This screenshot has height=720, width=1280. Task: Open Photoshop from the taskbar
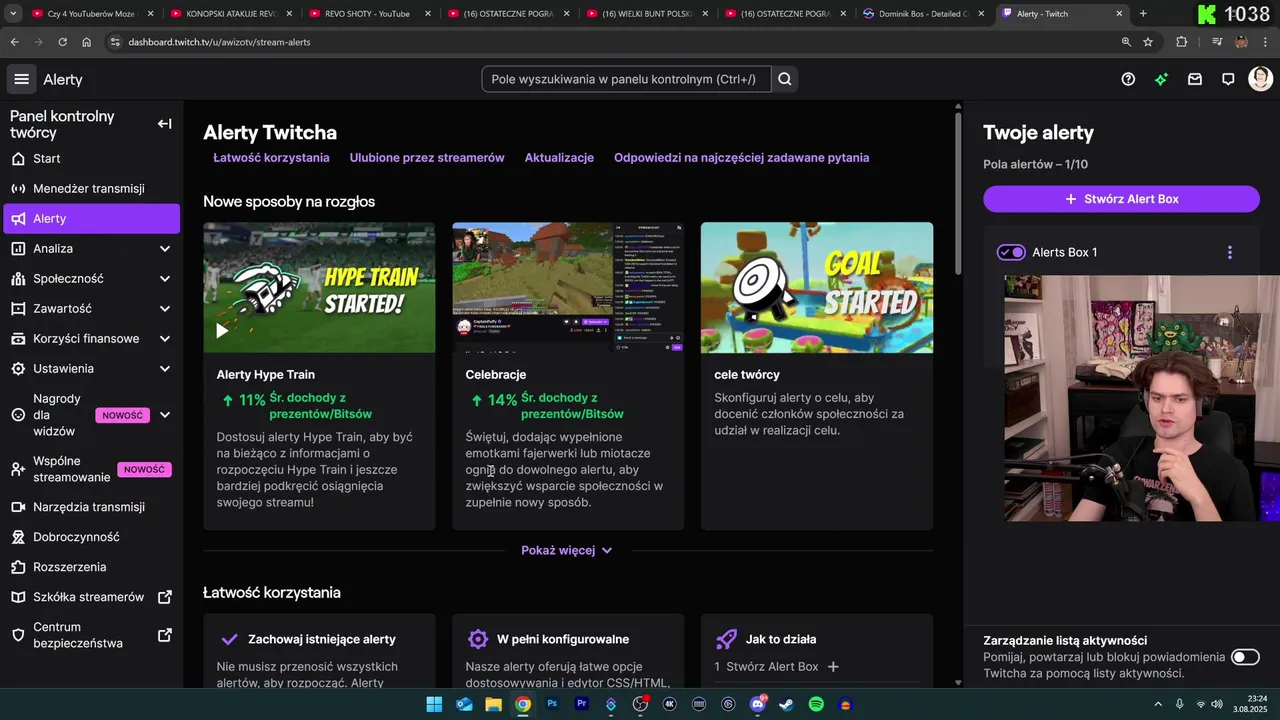click(552, 704)
